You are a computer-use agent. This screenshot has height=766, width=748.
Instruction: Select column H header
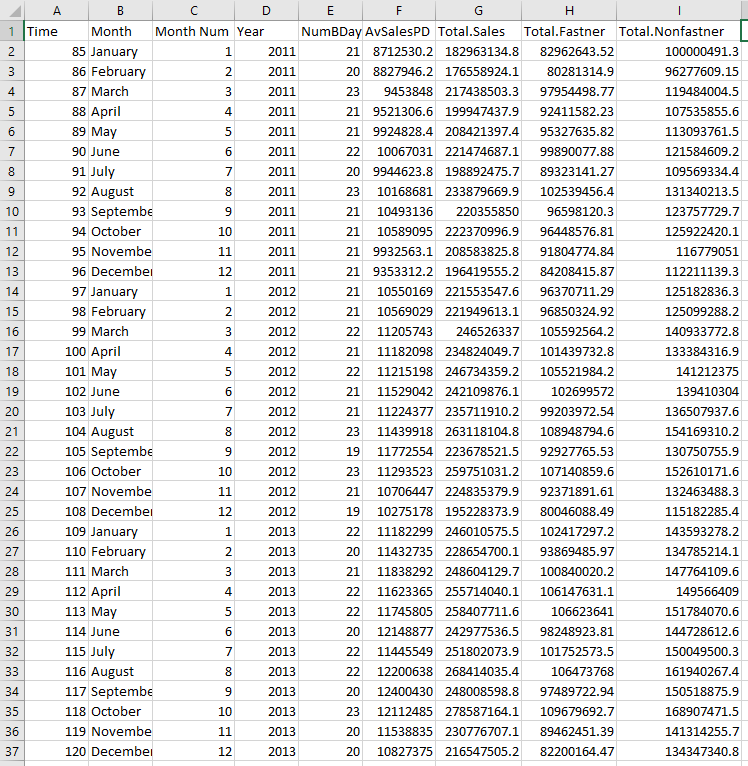point(569,10)
